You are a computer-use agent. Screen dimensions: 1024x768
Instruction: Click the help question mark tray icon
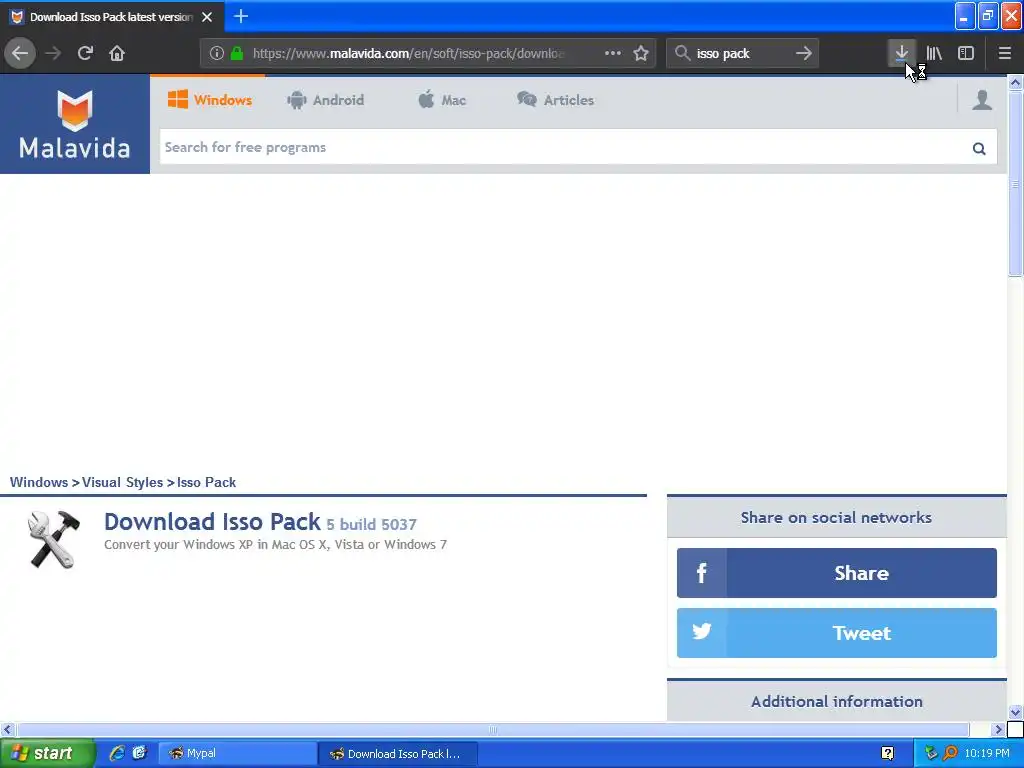pyautogui.click(x=888, y=754)
